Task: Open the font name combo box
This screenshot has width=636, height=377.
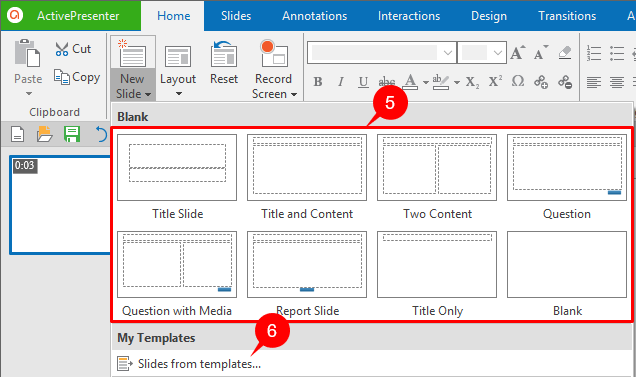Action: coord(382,53)
